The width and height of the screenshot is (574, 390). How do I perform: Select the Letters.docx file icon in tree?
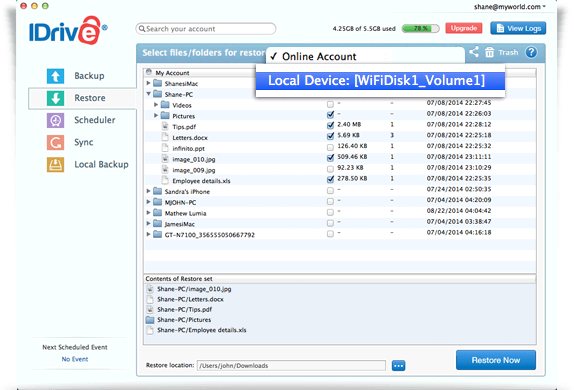click(x=165, y=137)
